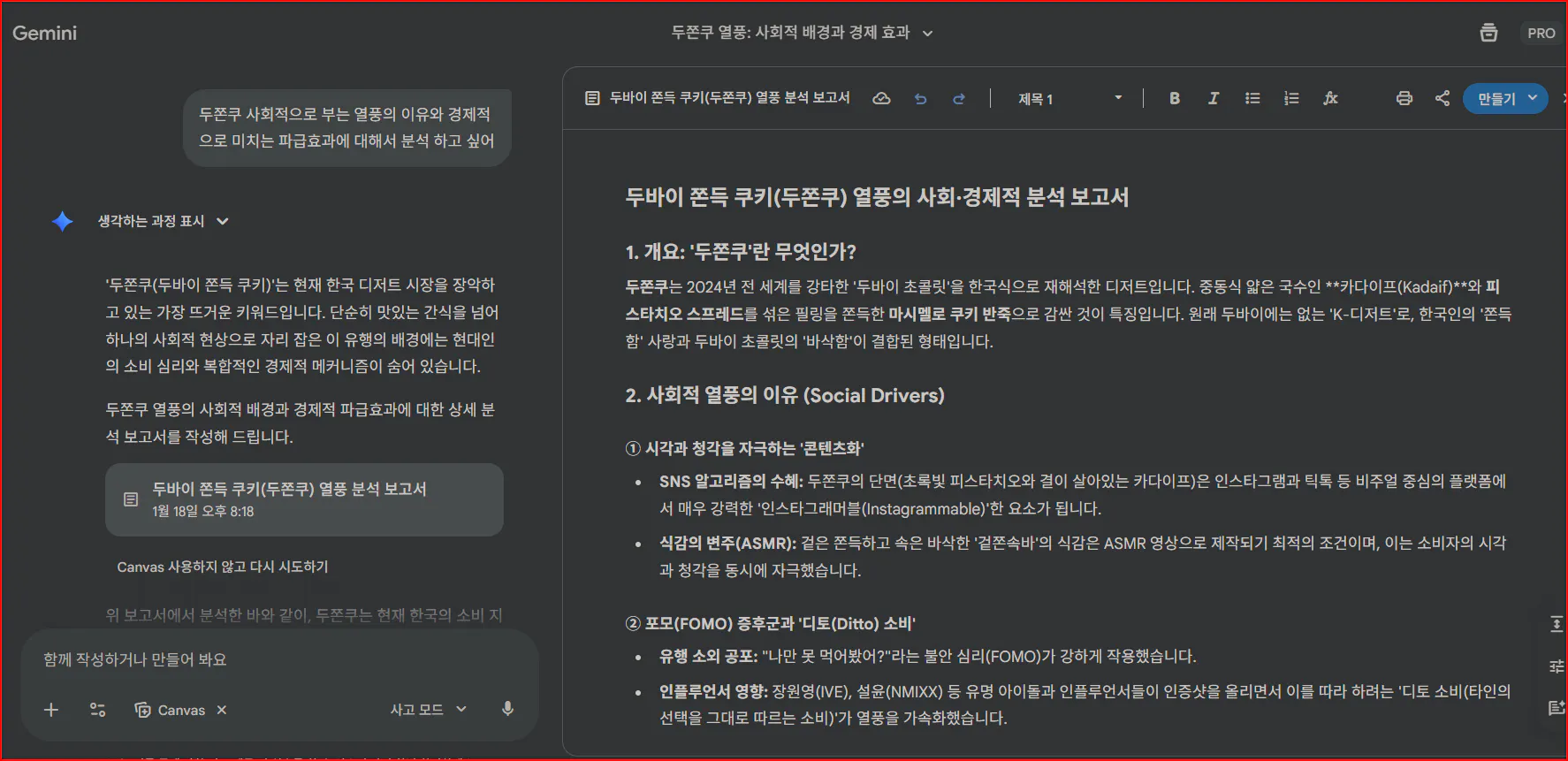Screen dimensions: 1568x761
Task: Open the 사고 모드 model dropdown
Action: click(428, 710)
